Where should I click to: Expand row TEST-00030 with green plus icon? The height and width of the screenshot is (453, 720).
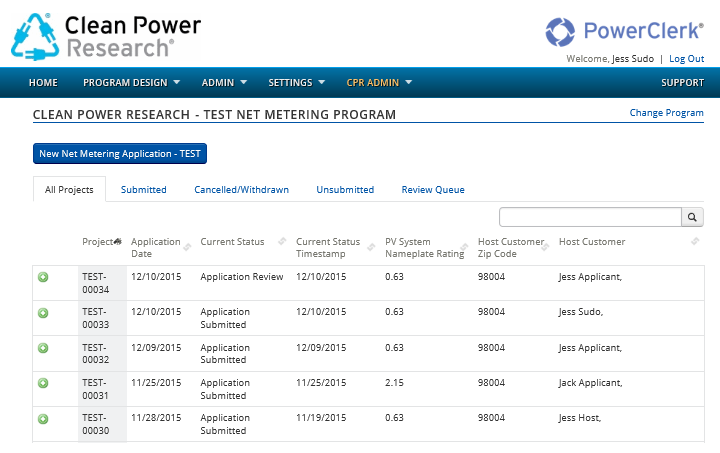(43, 419)
